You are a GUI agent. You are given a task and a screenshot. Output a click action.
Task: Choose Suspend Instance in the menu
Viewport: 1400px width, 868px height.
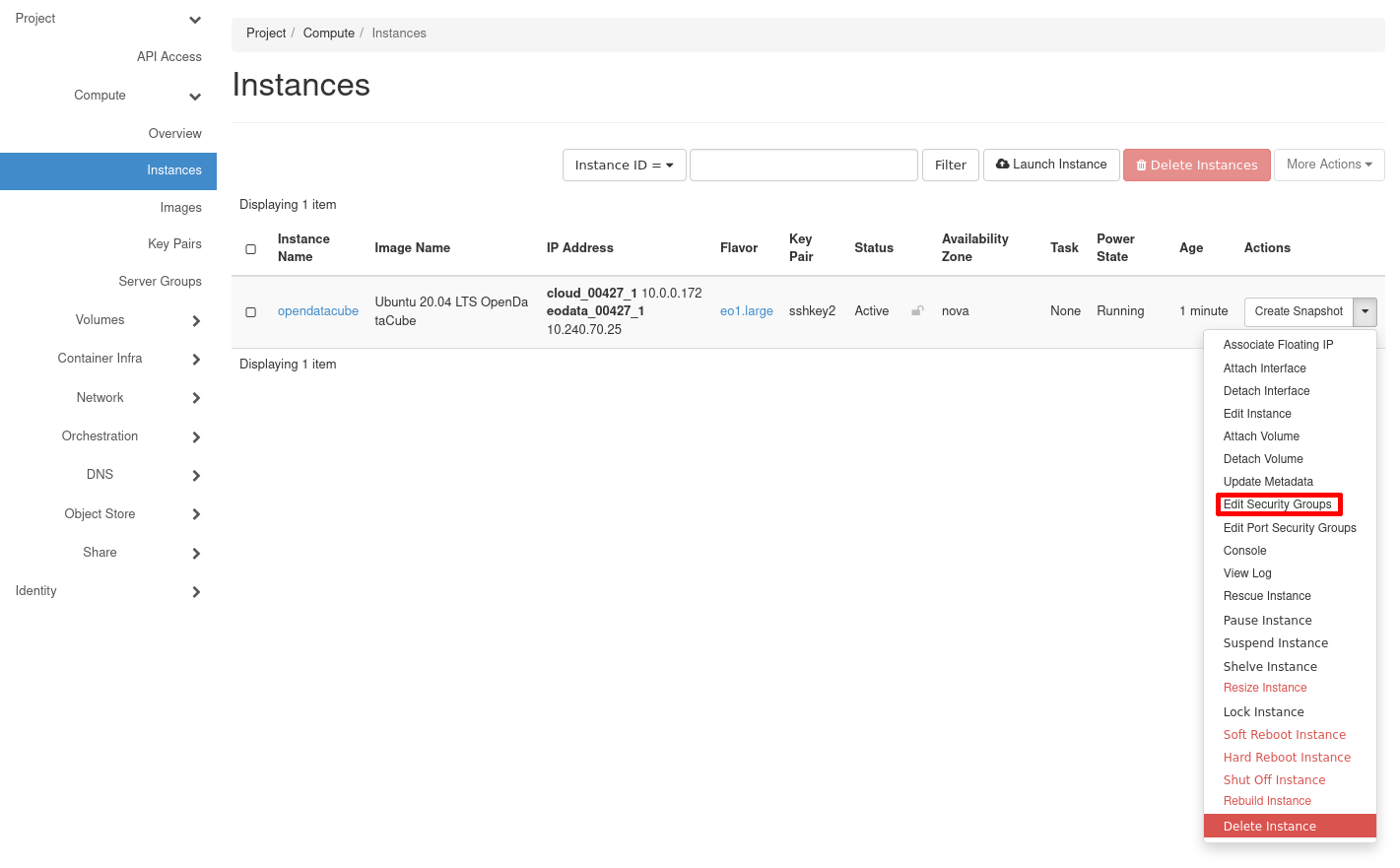[x=1275, y=643]
